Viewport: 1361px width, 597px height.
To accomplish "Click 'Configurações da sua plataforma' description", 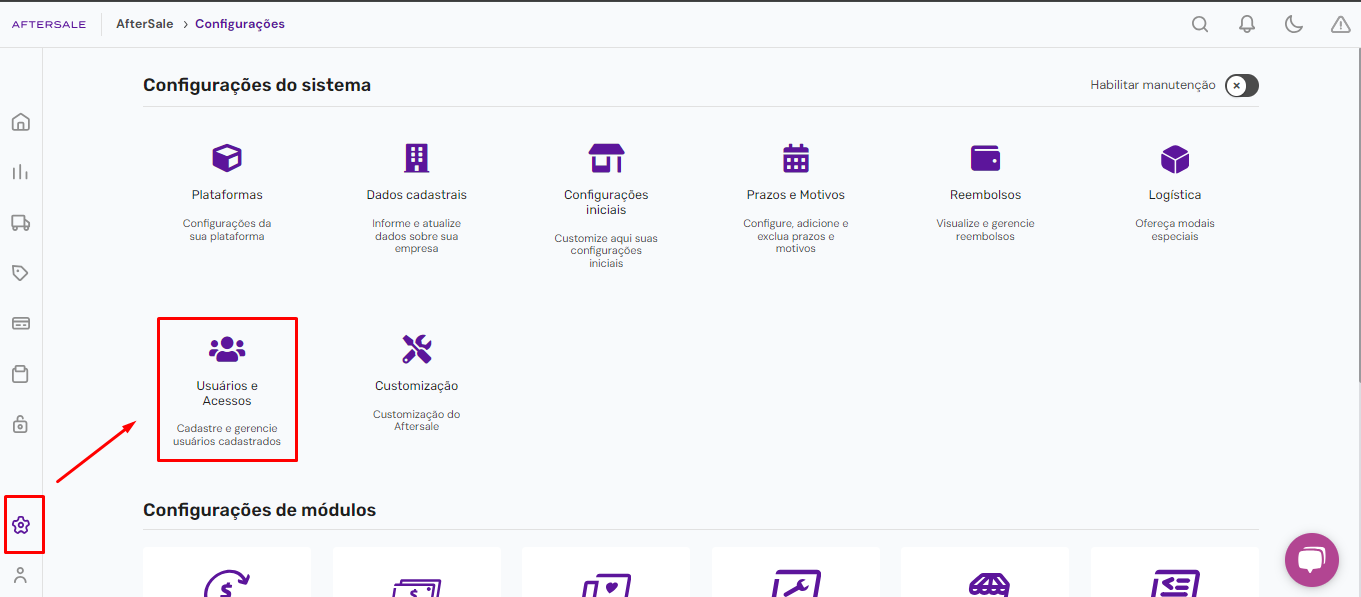I will pyautogui.click(x=227, y=230).
